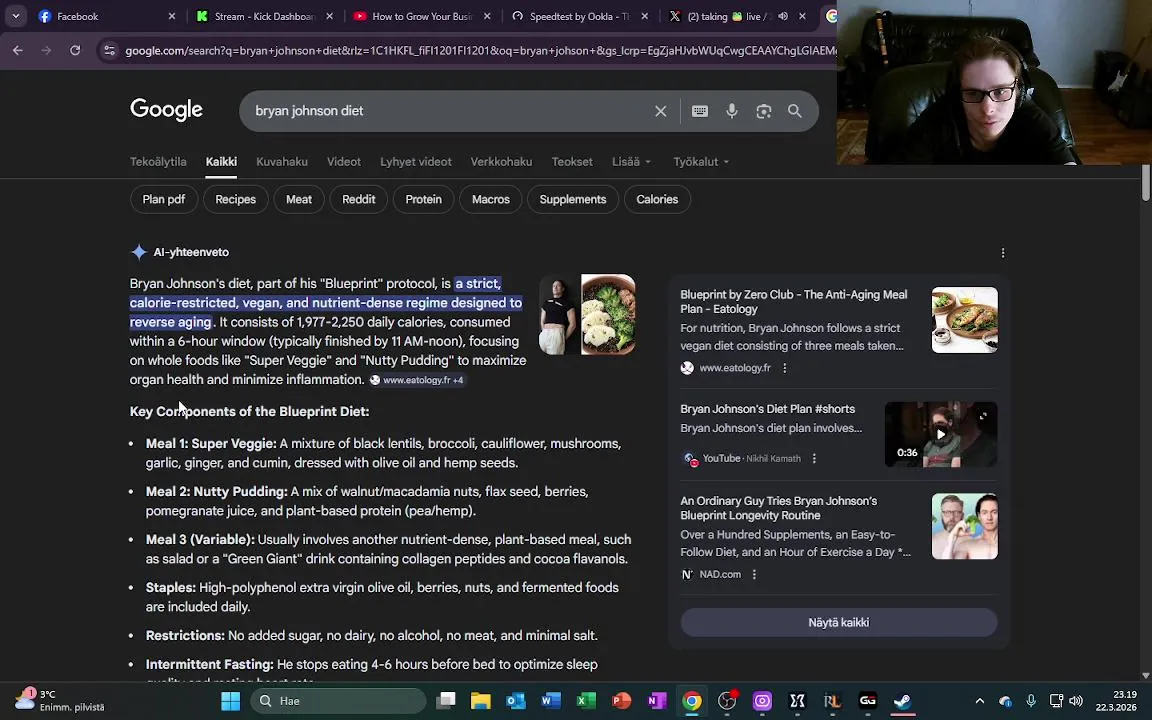Open Steam from the taskbar
The width and height of the screenshot is (1152, 720).
point(902,701)
